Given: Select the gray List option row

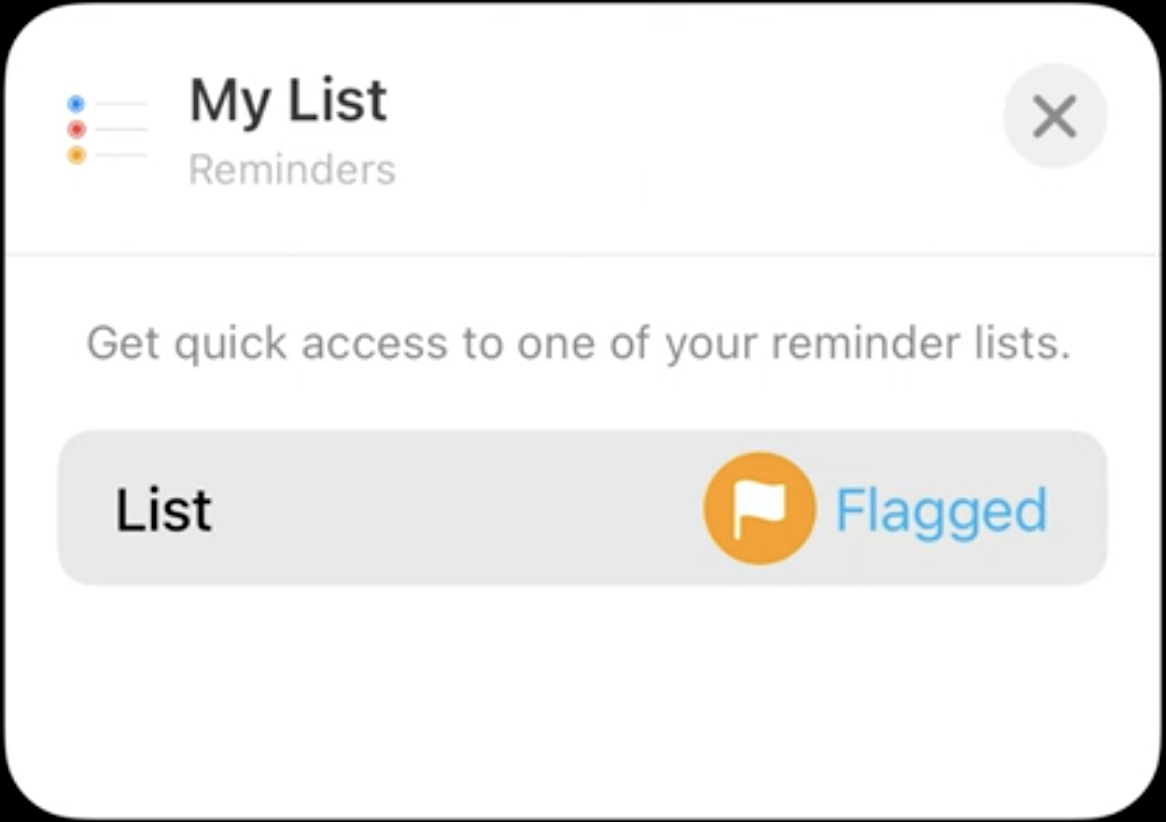Looking at the screenshot, I should point(582,508).
